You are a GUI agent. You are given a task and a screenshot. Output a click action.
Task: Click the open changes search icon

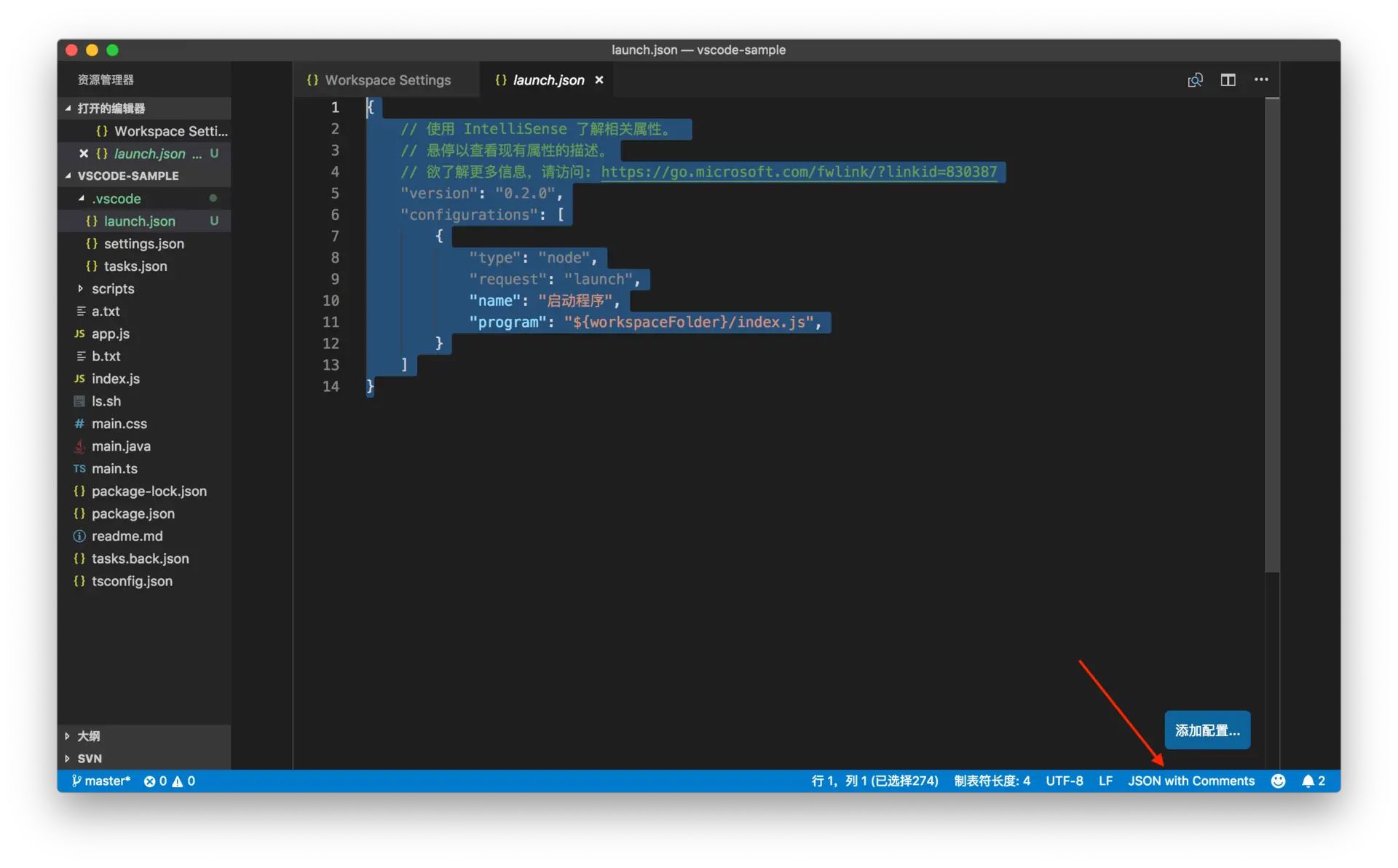[1195, 80]
